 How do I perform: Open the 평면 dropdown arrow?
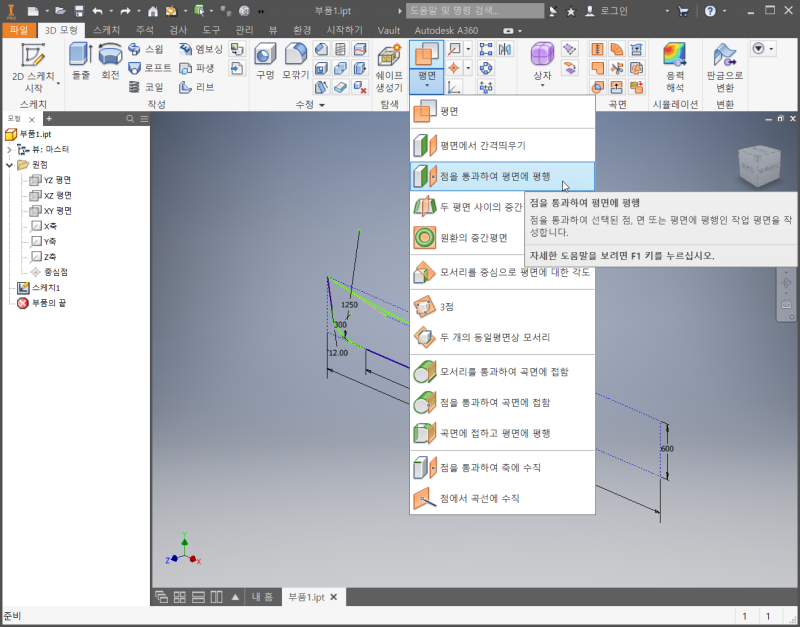pyautogui.click(x=427, y=86)
